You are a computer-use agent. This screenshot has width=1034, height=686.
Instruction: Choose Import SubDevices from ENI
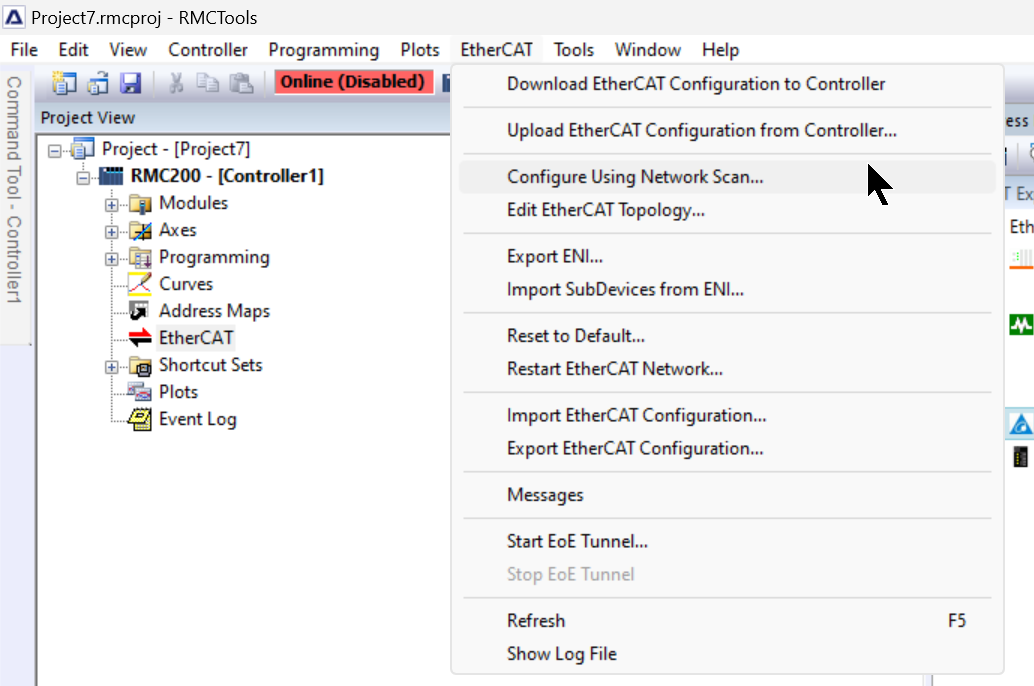pyautogui.click(x=727, y=290)
